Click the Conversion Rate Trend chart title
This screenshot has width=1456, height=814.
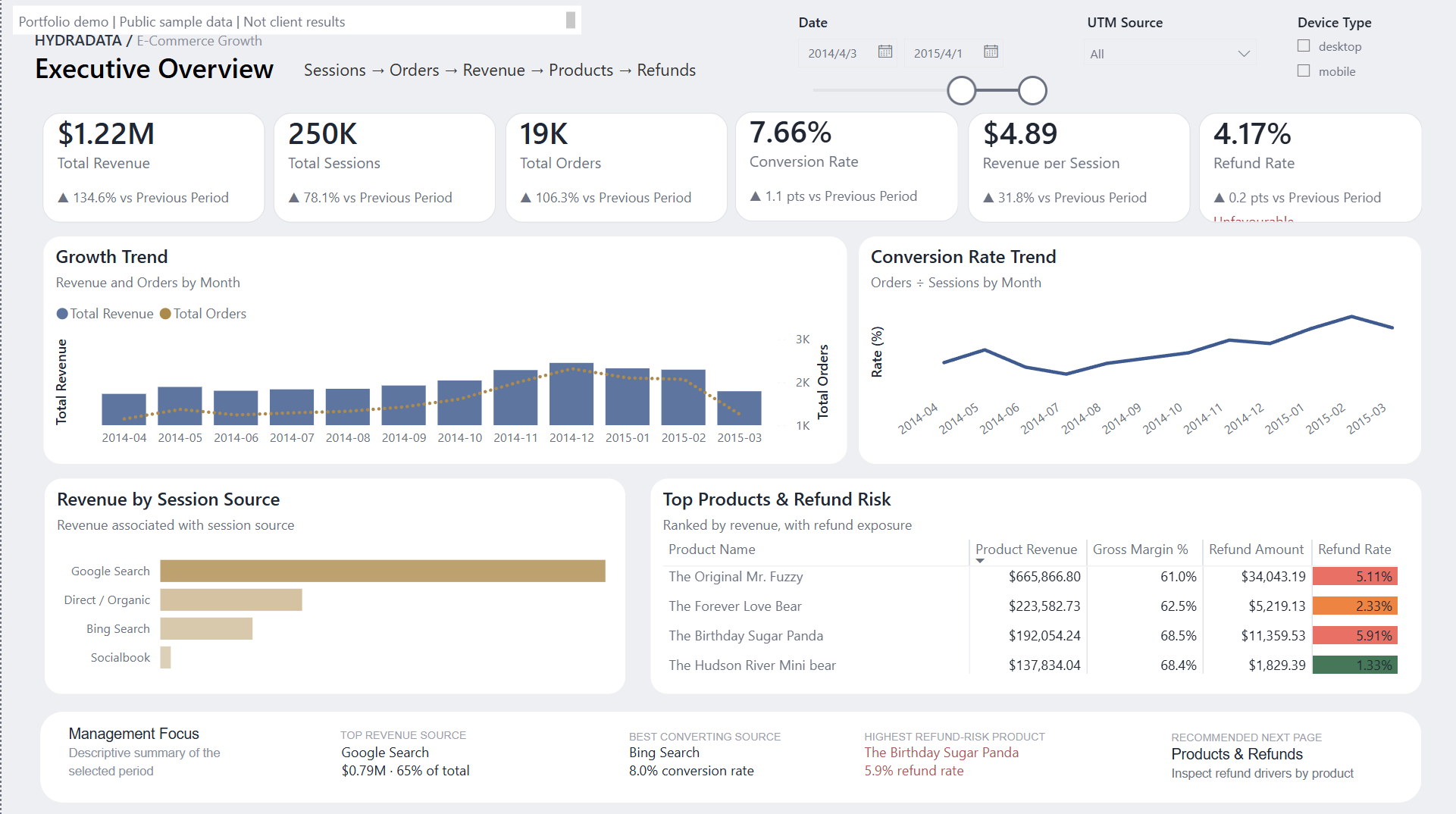(963, 257)
